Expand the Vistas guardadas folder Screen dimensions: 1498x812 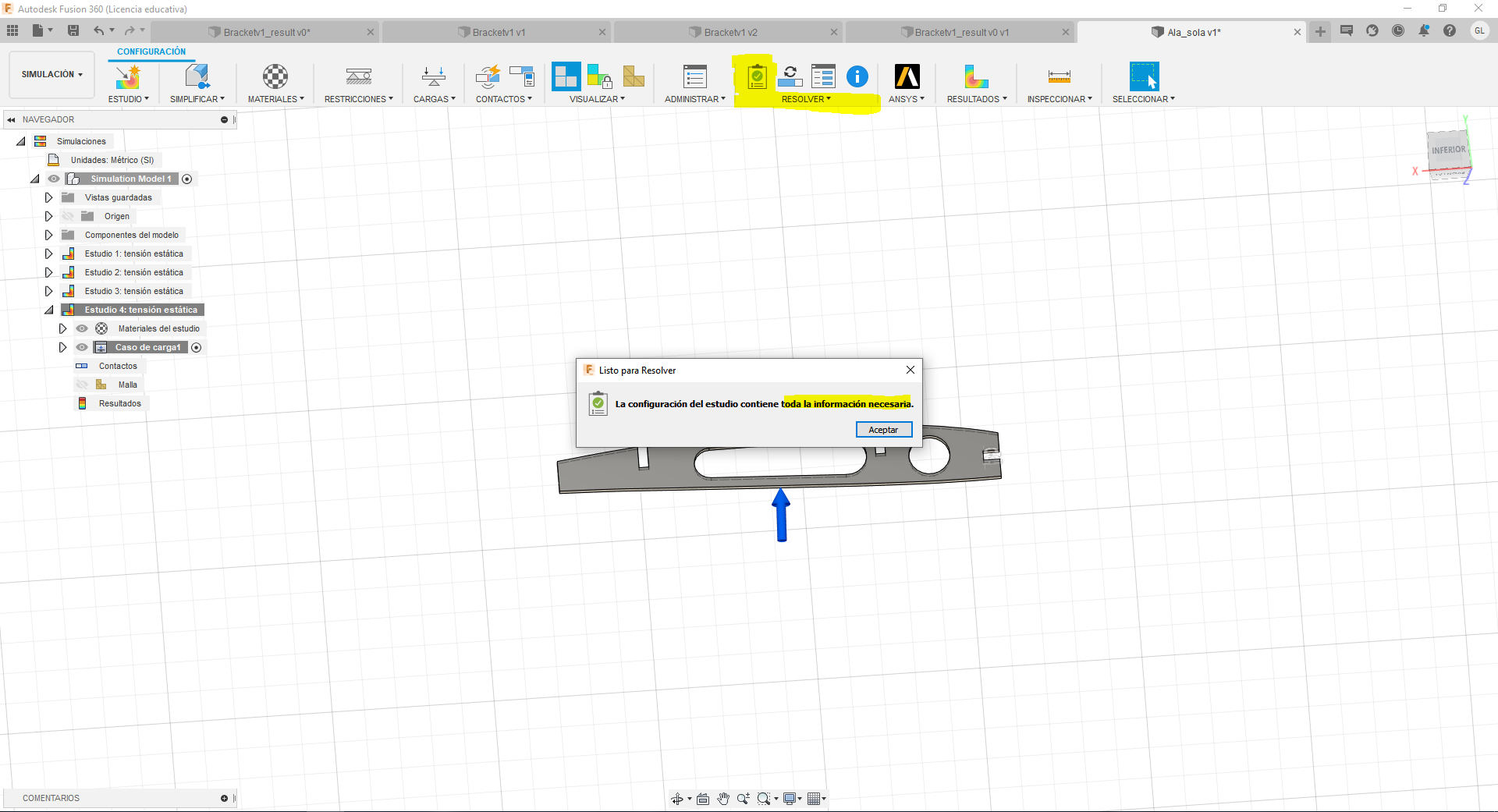(48, 197)
